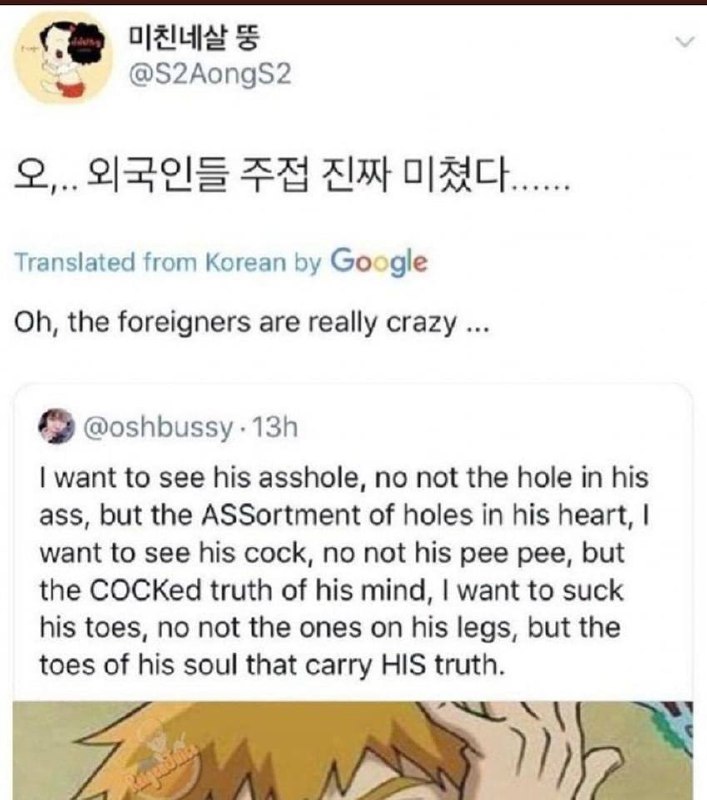Click the 13h timestamp on the quoted tweet
Screen dimensions: 707x800
point(275,427)
